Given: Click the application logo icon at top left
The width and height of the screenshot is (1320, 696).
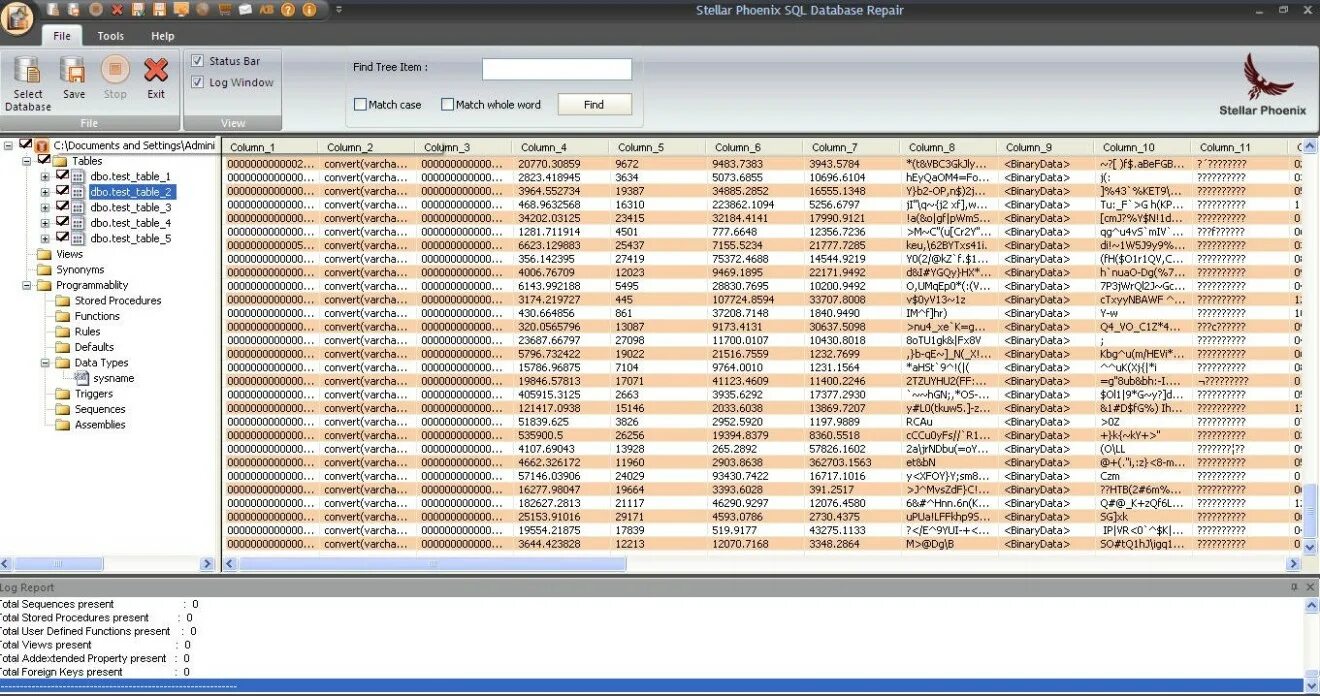Looking at the screenshot, I should pyautogui.click(x=17, y=17).
